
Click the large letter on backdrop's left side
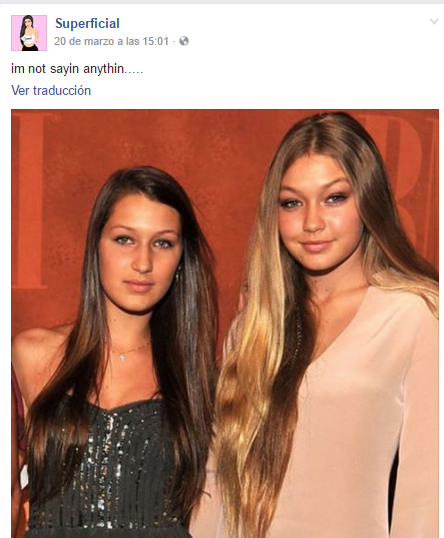point(32,201)
